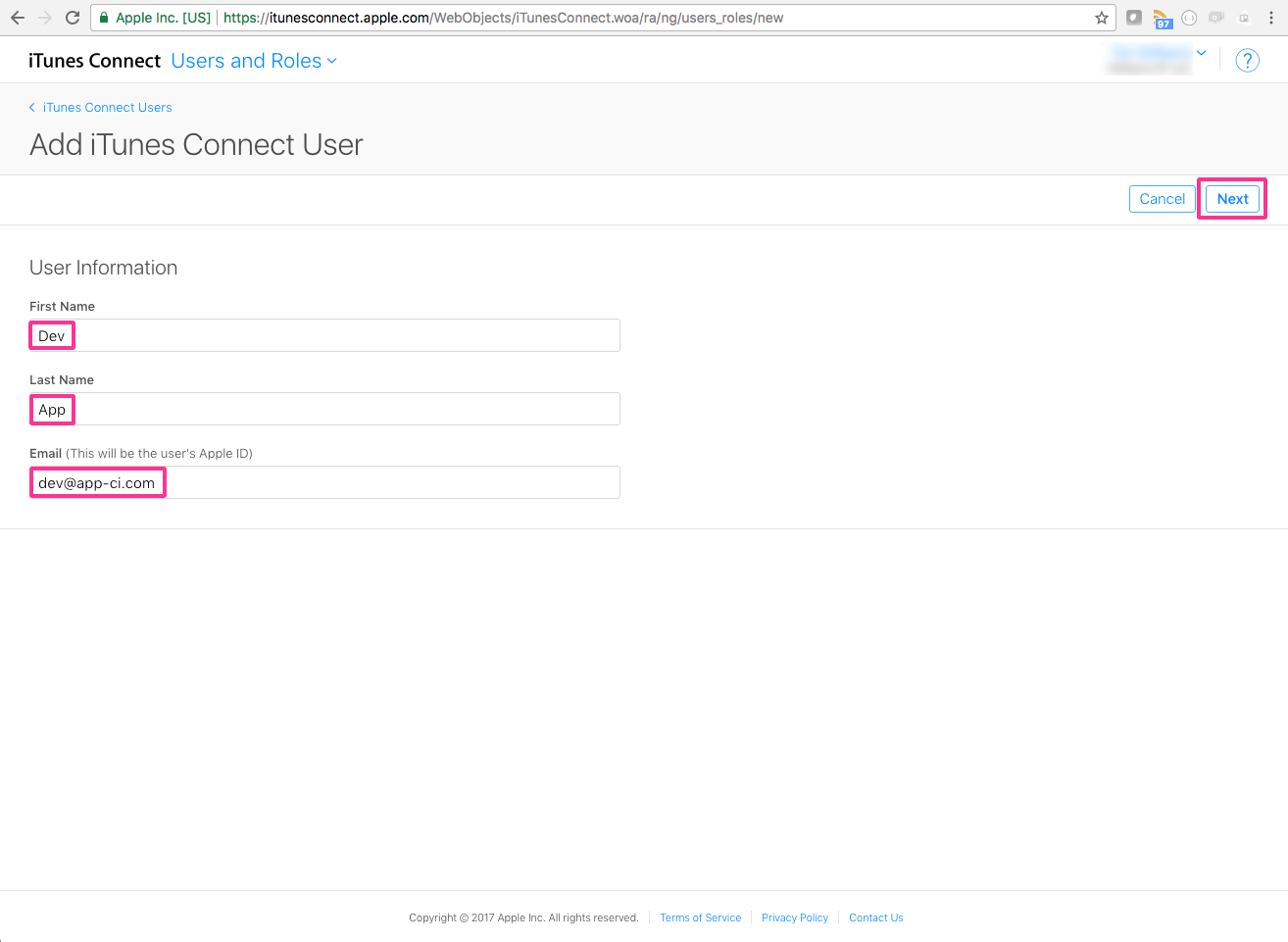Image resolution: width=1288 pixels, height=942 pixels.
Task: Go back with the browser back arrow
Action: tap(18, 18)
